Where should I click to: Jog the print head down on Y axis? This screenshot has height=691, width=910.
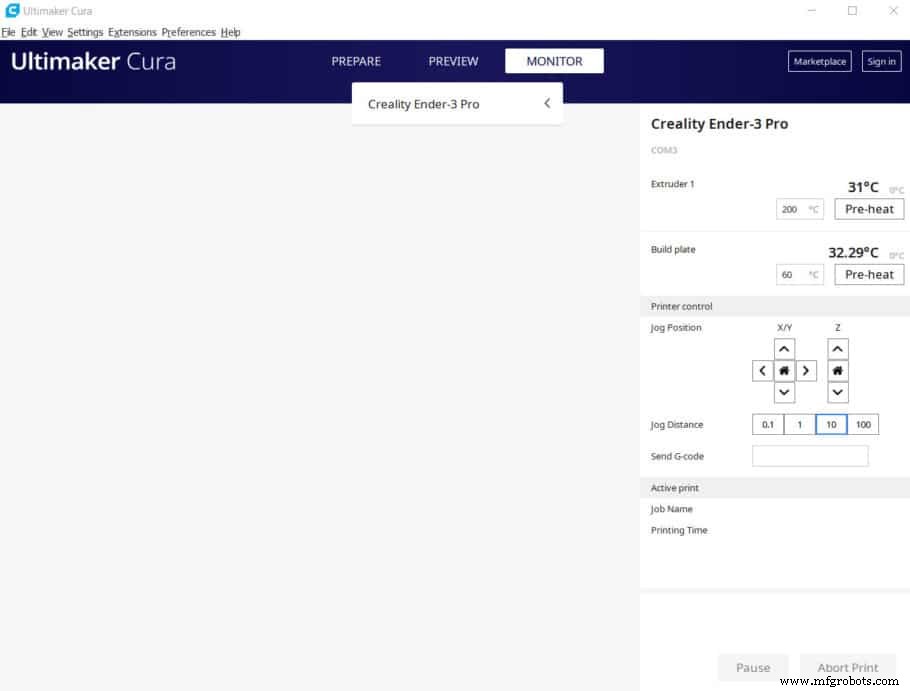click(785, 393)
